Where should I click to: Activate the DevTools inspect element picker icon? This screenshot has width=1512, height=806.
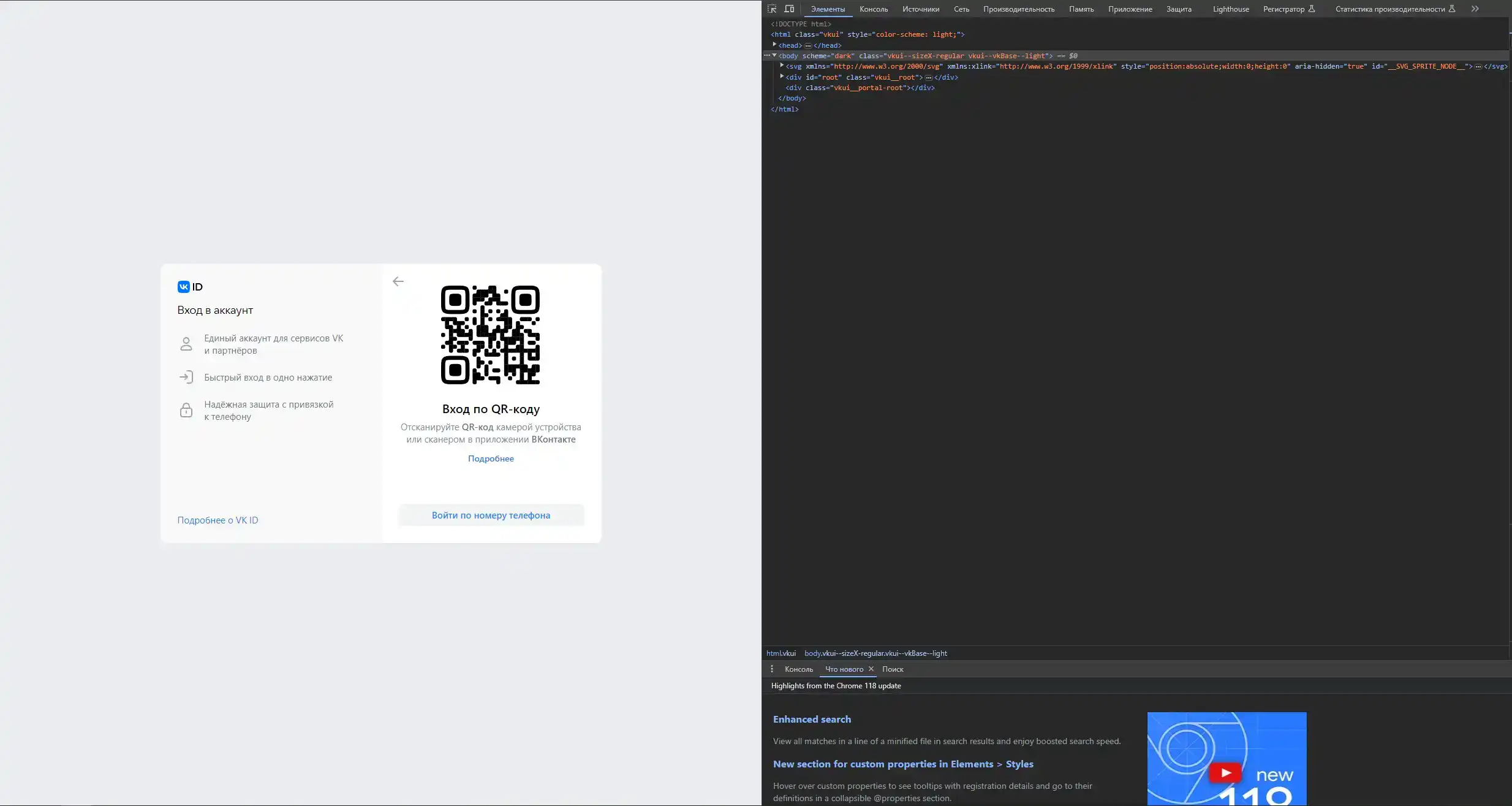click(x=772, y=9)
